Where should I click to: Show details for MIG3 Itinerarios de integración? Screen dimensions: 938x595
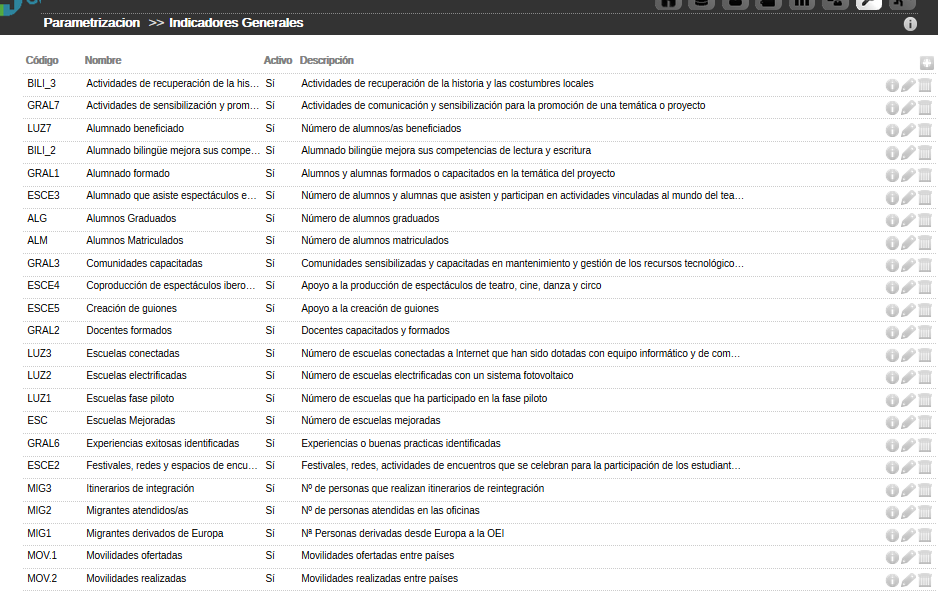pyautogui.click(x=892, y=490)
